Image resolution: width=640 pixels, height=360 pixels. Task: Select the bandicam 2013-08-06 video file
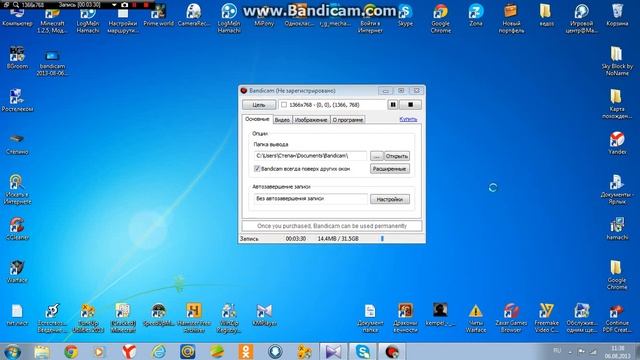[x=52, y=63]
